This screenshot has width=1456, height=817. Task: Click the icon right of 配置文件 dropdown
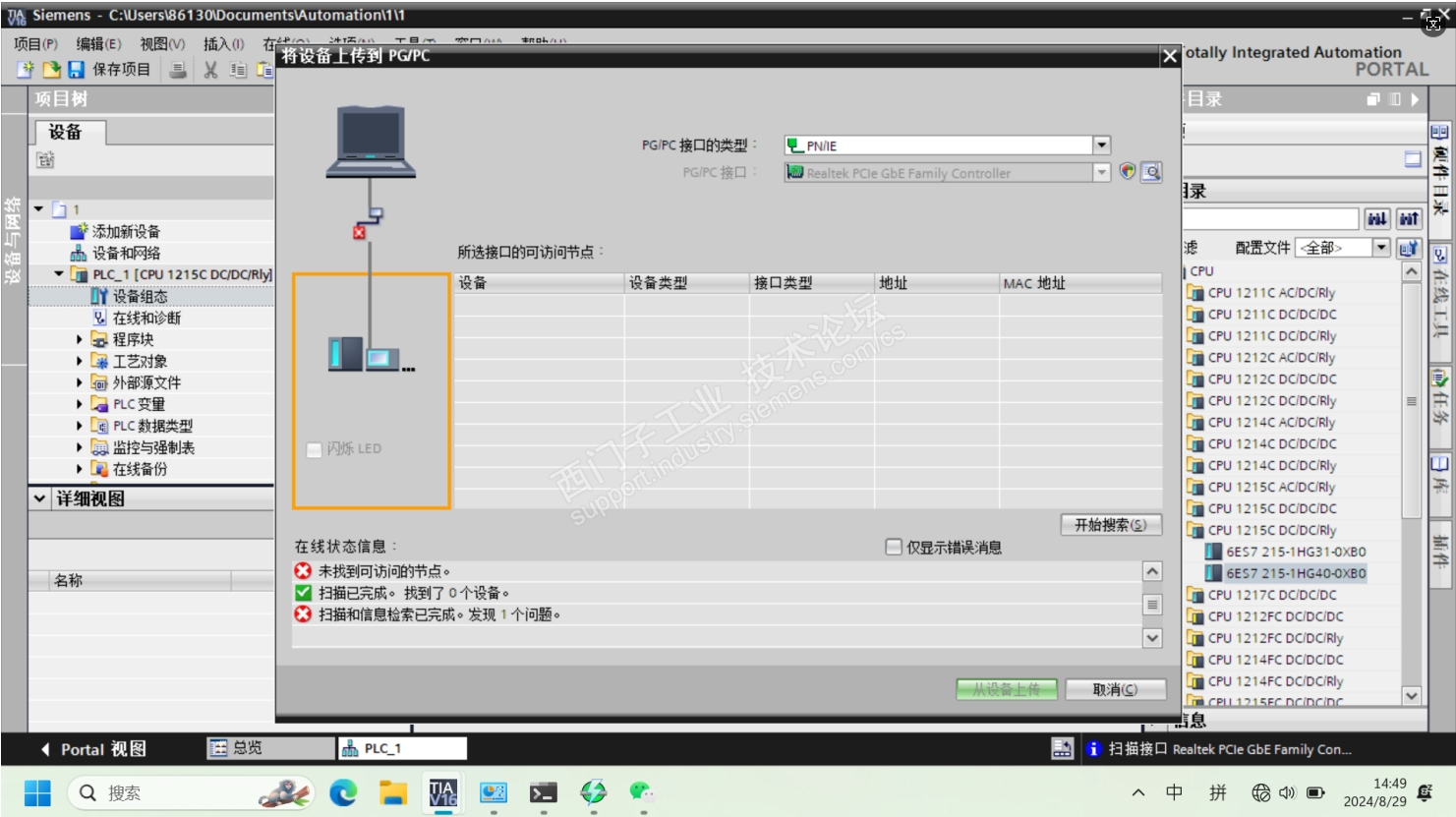(x=1409, y=248)
